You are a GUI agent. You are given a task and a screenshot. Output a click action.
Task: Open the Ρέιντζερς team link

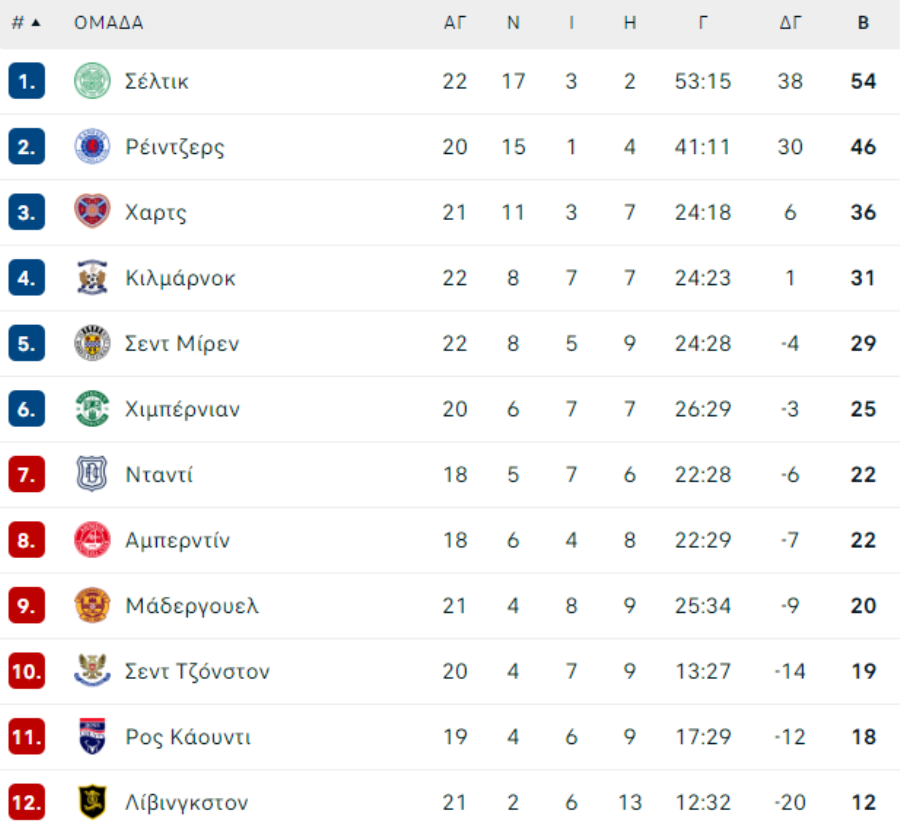tap(175, 147)
